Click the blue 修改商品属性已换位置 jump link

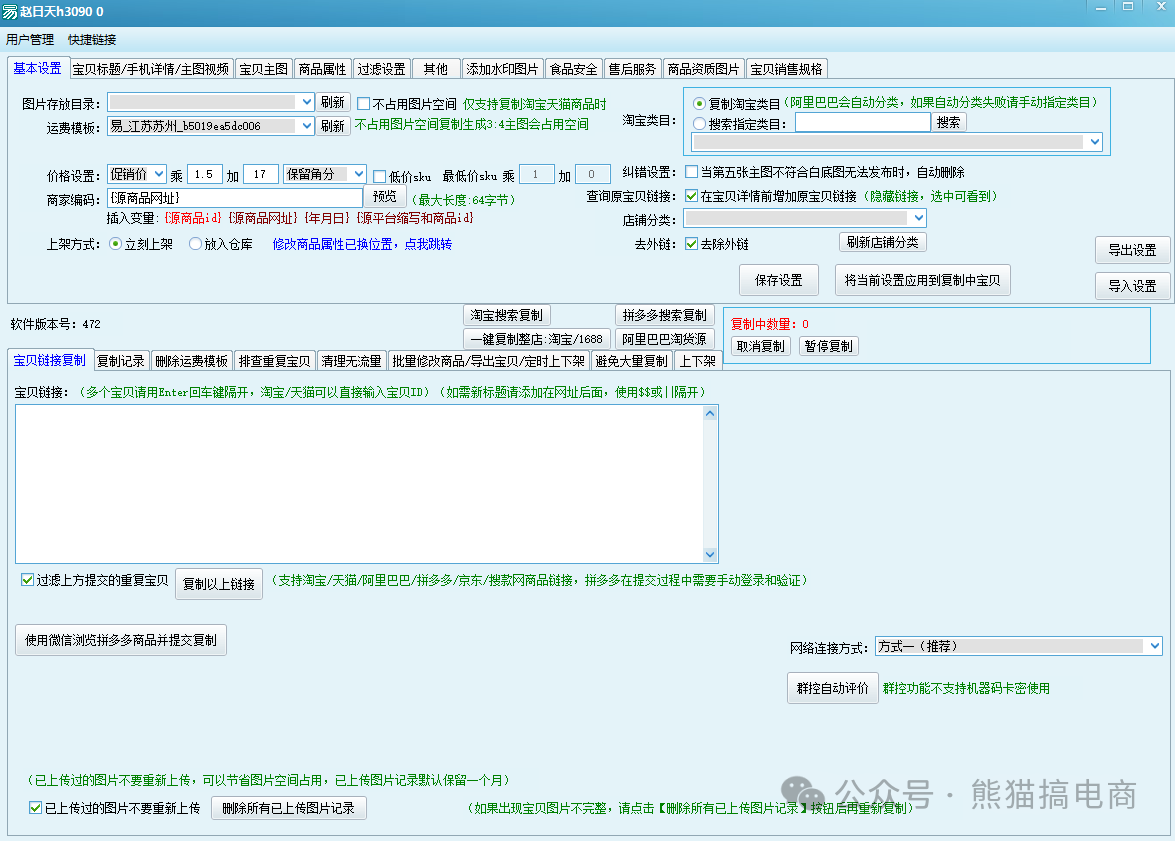tap(362, 244)
